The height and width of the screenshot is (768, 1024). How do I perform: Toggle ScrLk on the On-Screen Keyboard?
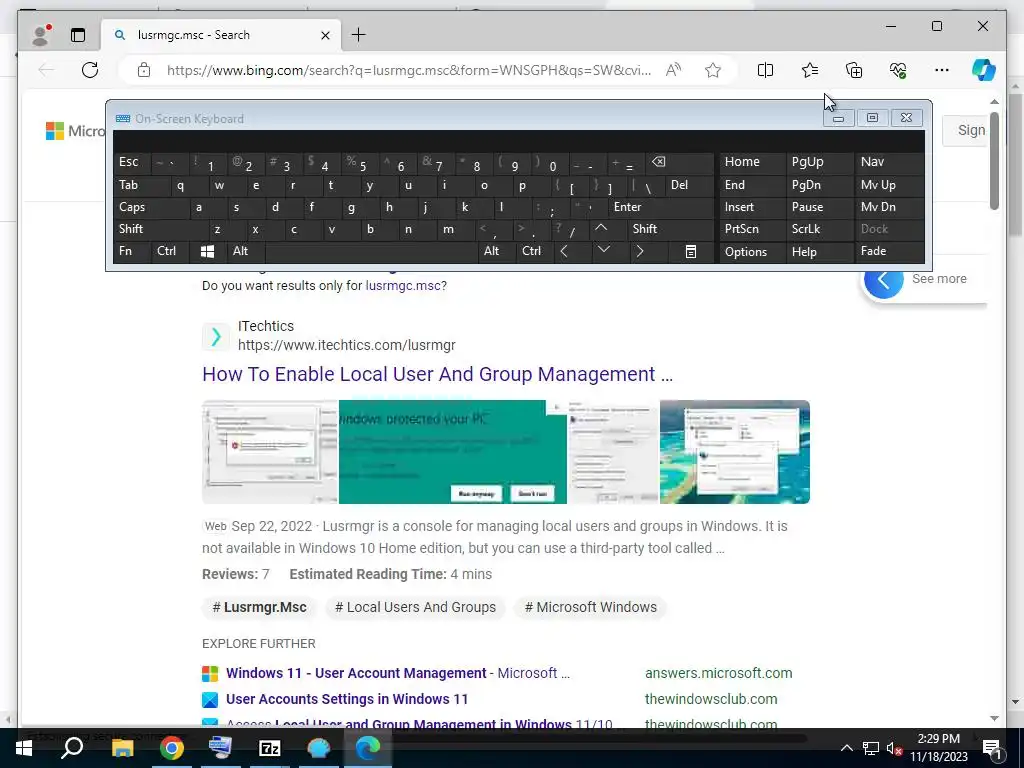820,229
